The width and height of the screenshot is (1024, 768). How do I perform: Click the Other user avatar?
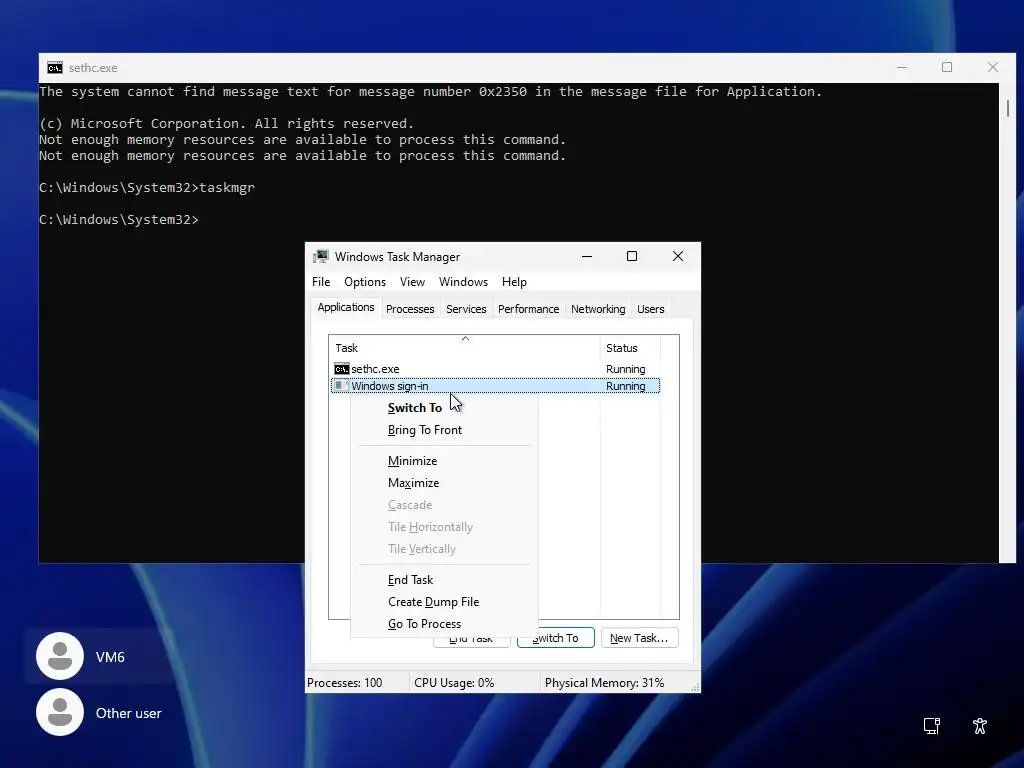60,712
